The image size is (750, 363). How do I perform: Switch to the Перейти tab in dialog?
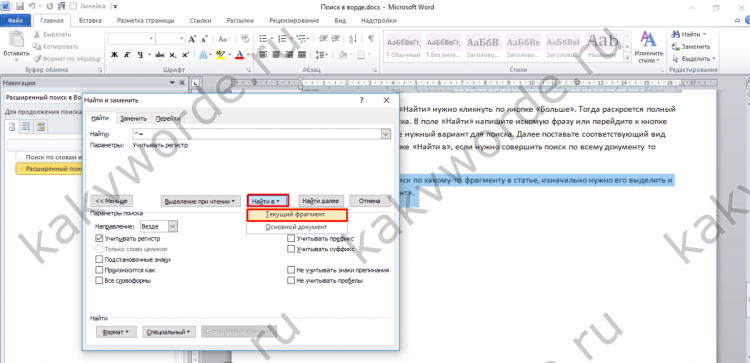168,119
